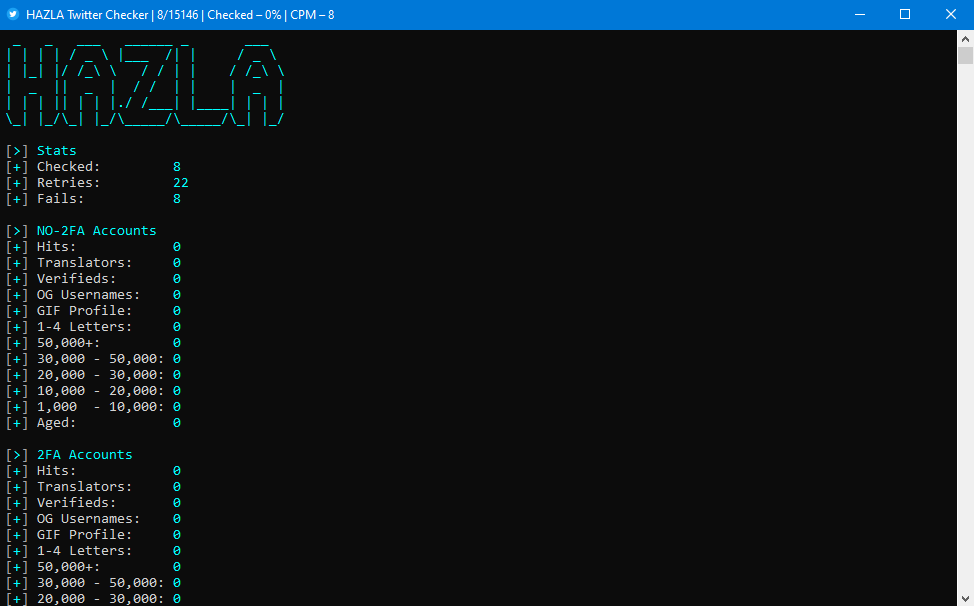The width and height of the screenshot is (974, 606).
Task: Click '20,000 - 30,000:' under NO-2FA Accounts
Action: [x=101, y=375]
